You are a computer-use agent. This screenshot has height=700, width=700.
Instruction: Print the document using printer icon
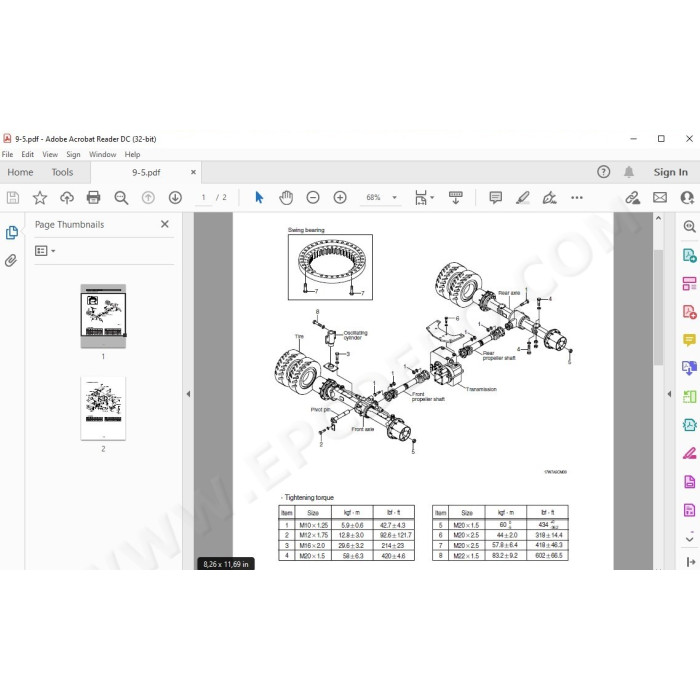(x=93, y=197)
